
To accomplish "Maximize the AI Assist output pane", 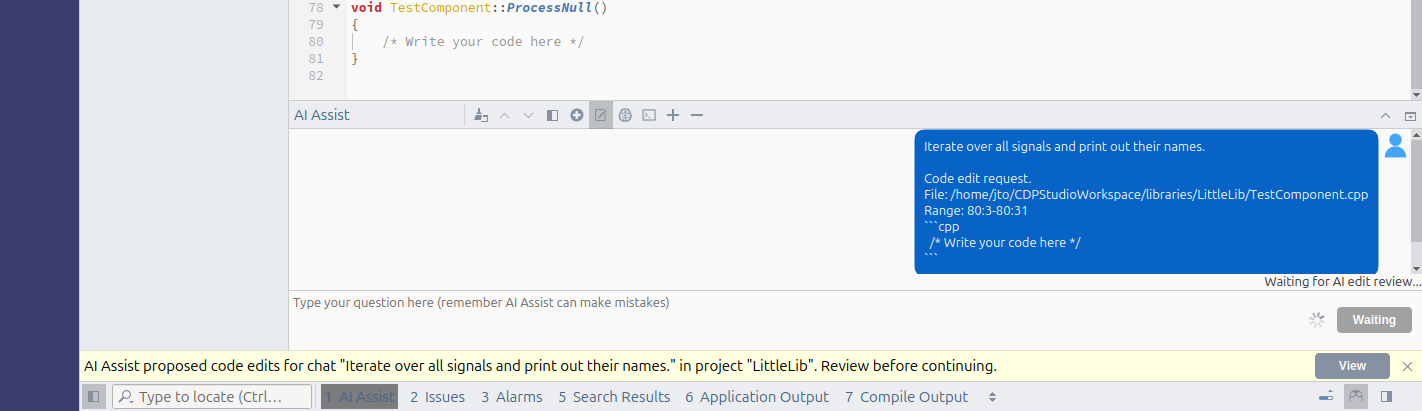I will coord(1385,116).
